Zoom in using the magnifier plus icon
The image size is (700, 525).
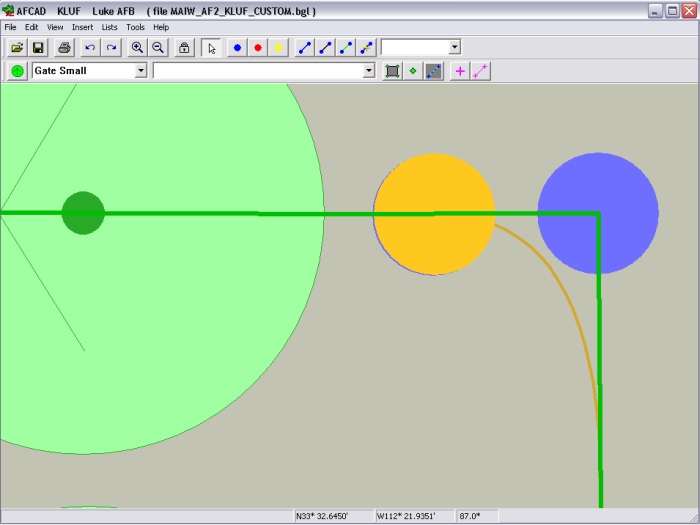click(x=137, y=47)
